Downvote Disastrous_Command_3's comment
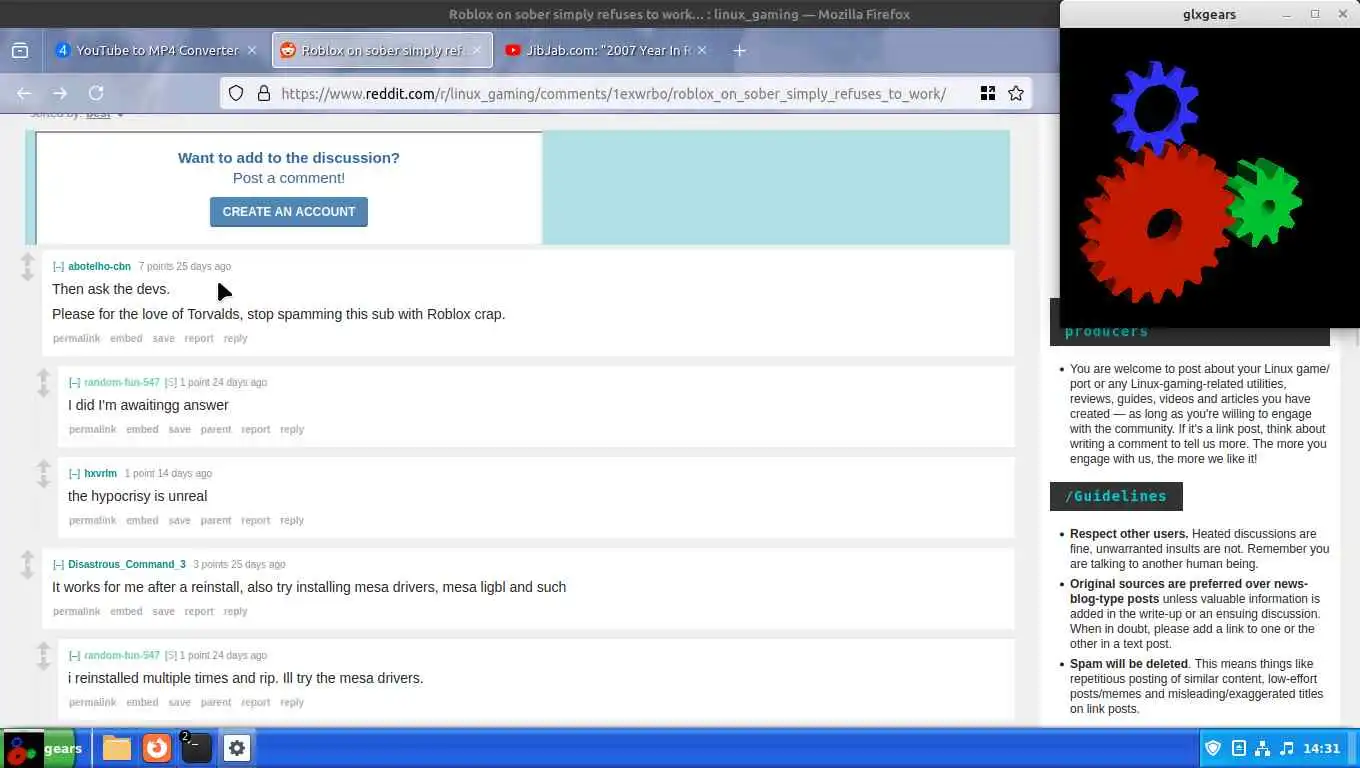This screenshot has height=768, width=1360. [x=28, y=572]
